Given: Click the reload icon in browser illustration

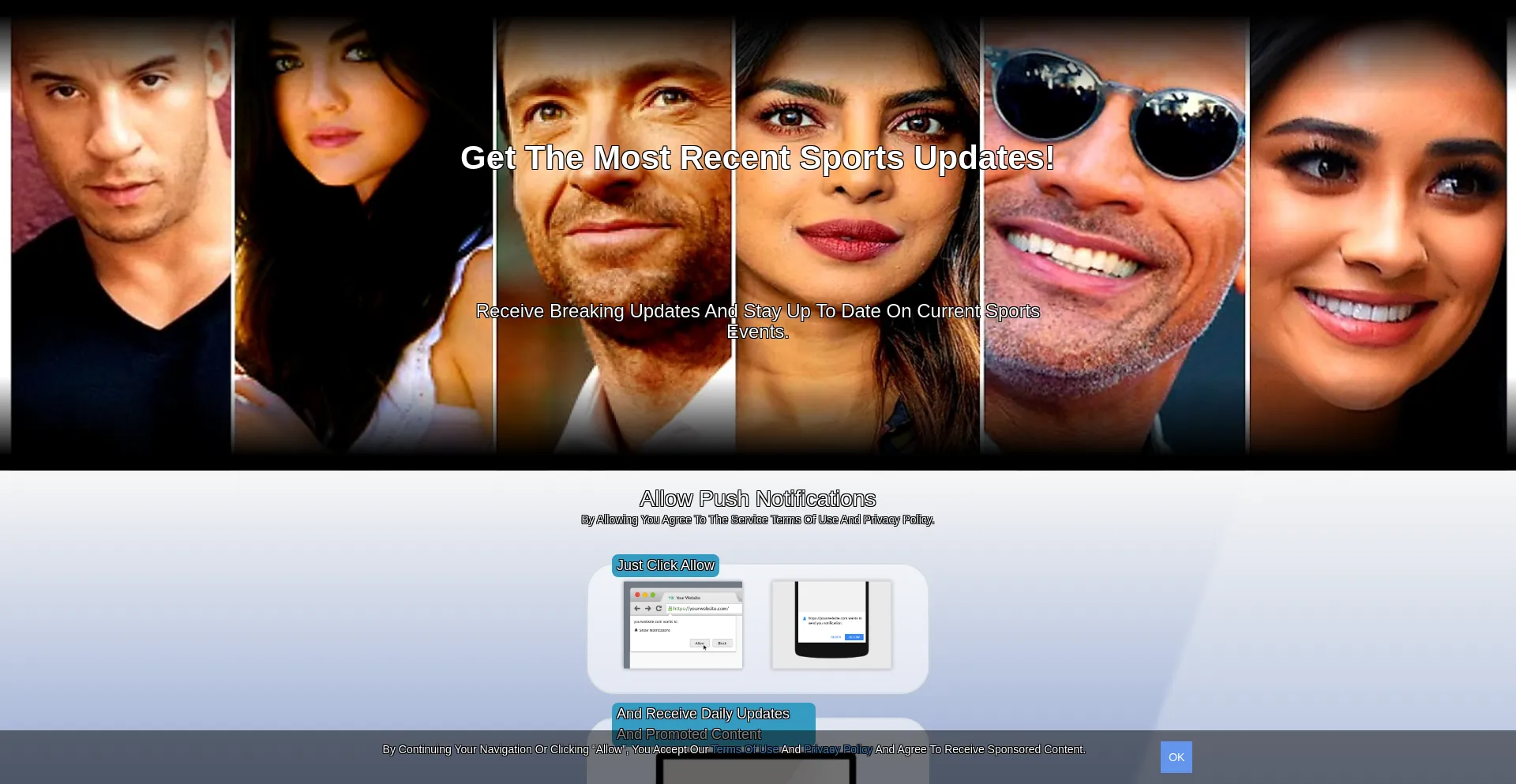Looking at the screenshot, I should coord(659,609).
